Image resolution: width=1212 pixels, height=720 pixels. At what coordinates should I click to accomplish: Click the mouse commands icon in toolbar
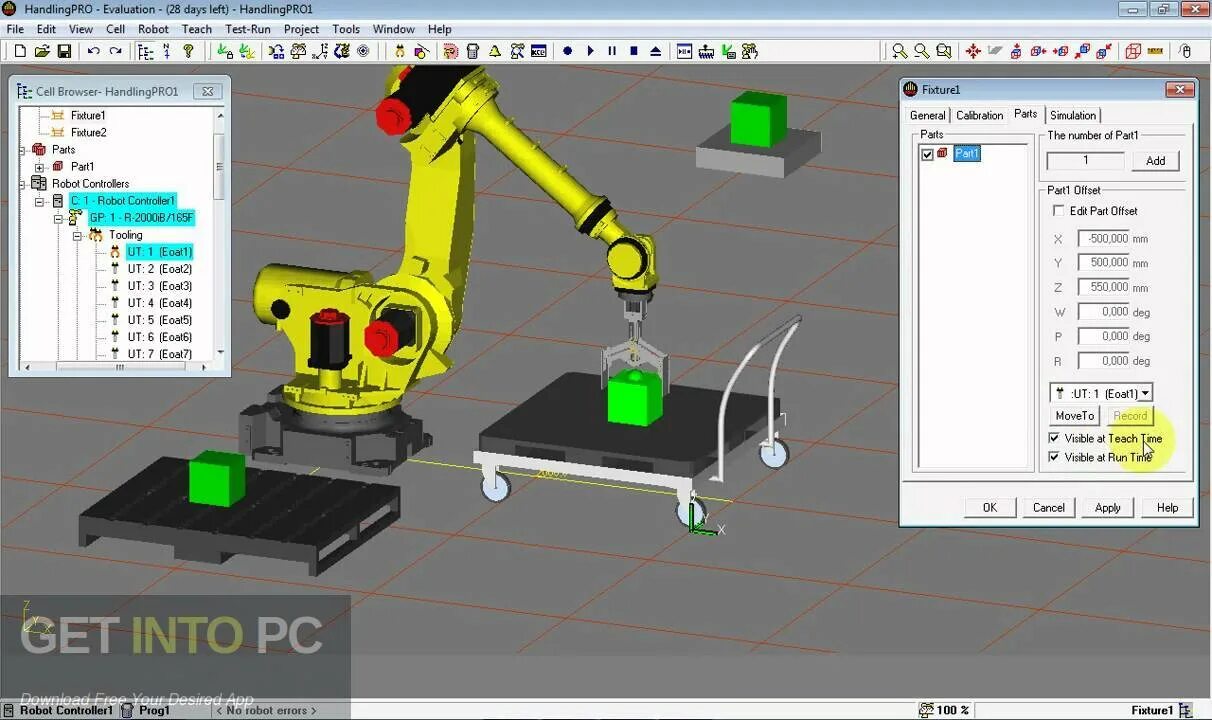[1186, 51]
